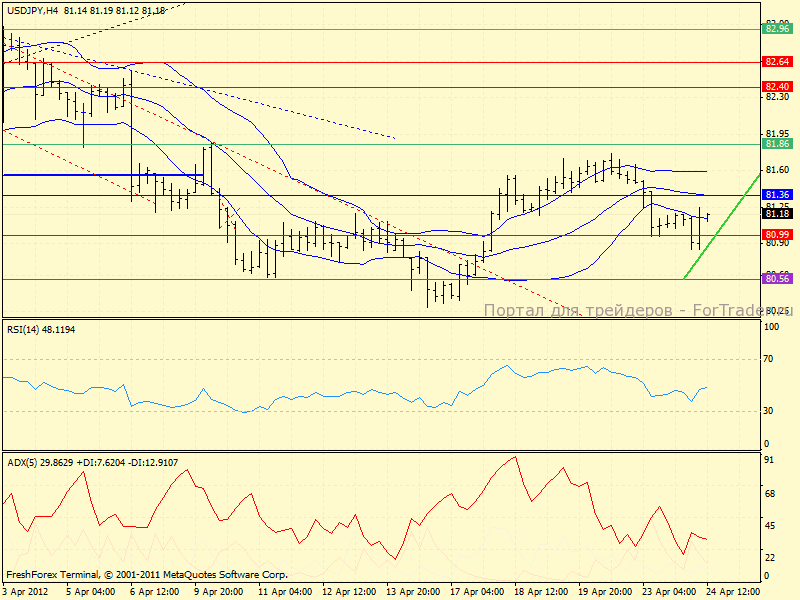800x600 pixels.
Task: Select the red 80.99 price level tag
Action: (x=778, y=234)
